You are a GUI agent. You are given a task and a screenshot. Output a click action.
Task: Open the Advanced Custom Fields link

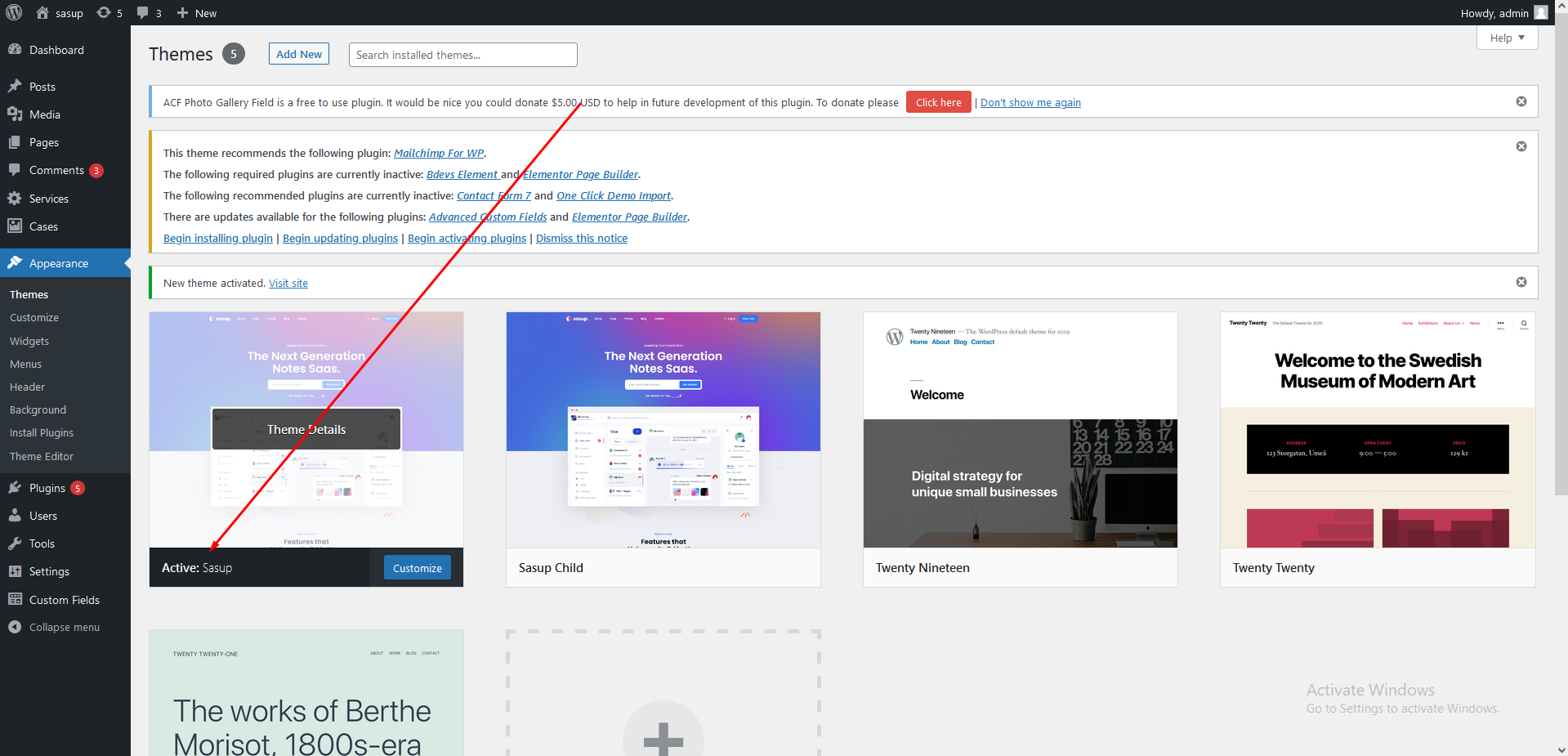point(488,217)
